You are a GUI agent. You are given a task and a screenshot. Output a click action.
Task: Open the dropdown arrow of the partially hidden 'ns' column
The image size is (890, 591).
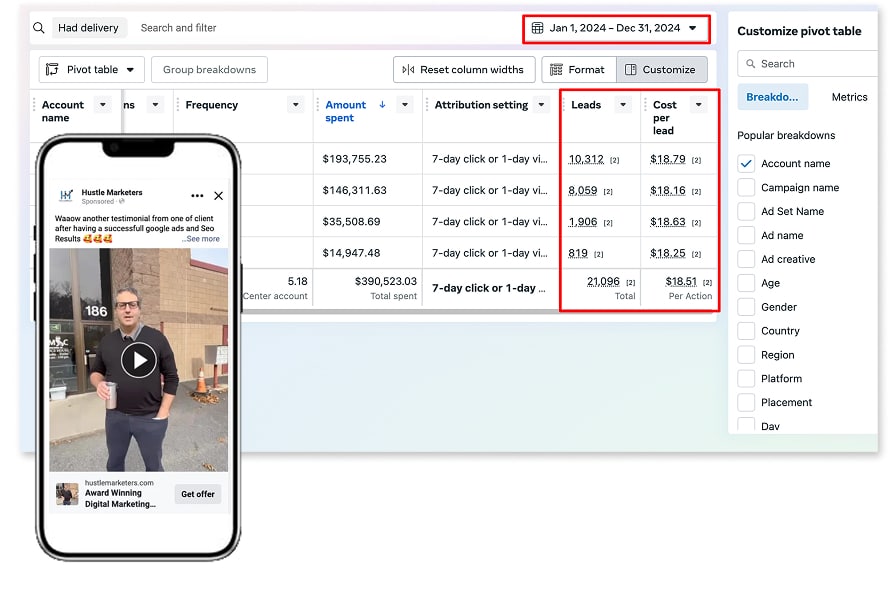click(156, 104)
